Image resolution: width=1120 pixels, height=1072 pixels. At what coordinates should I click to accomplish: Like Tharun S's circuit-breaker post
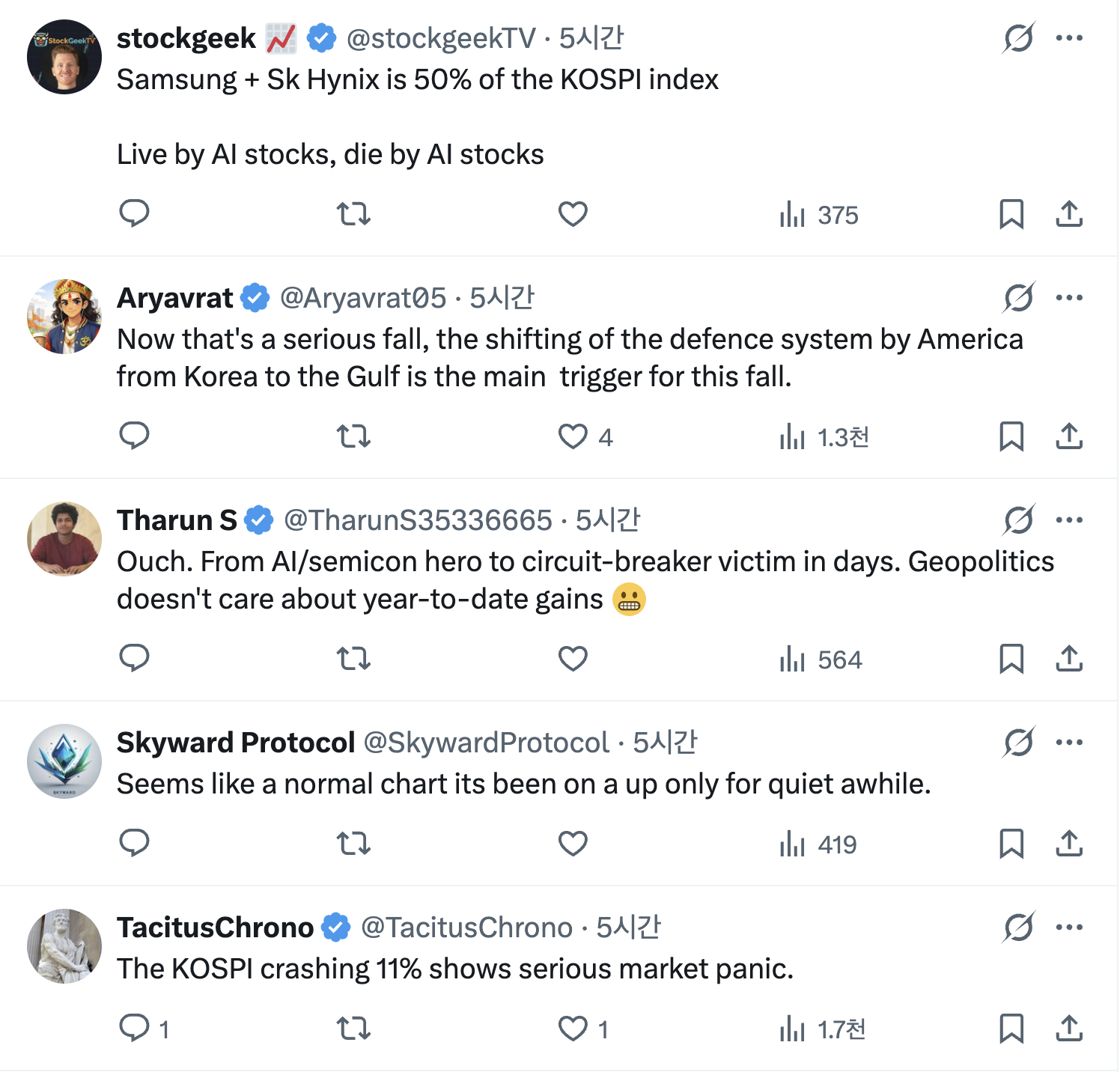point(573,659)
